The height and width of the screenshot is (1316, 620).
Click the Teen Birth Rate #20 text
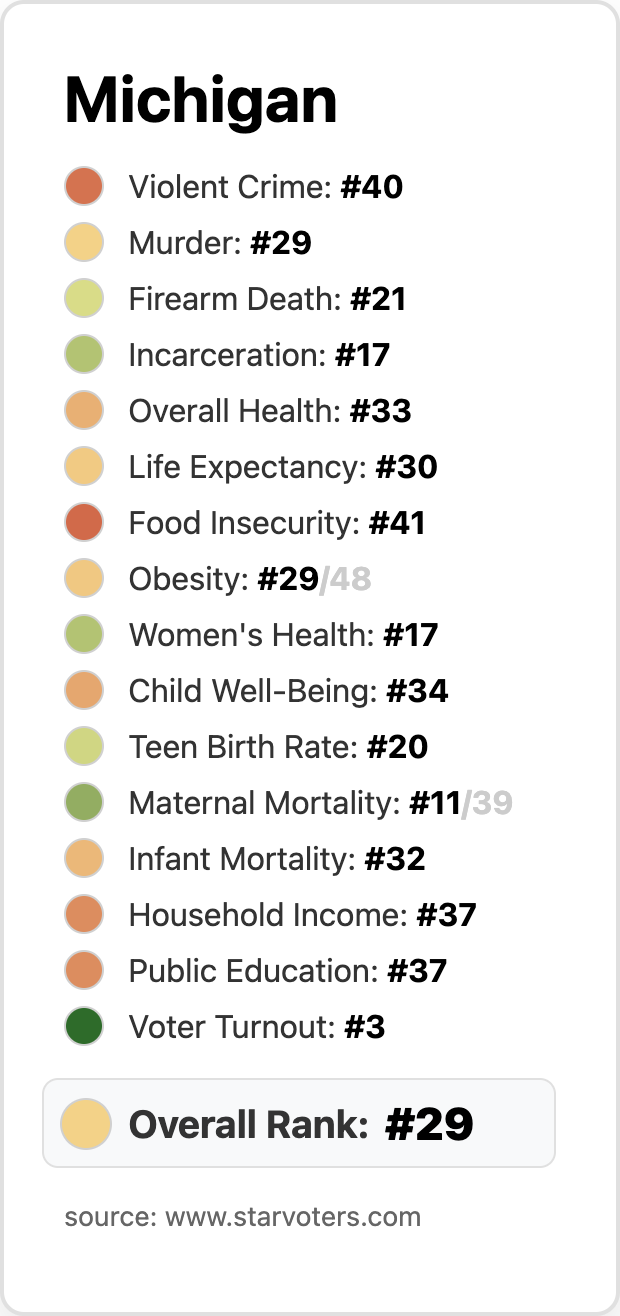pos(278,747)
